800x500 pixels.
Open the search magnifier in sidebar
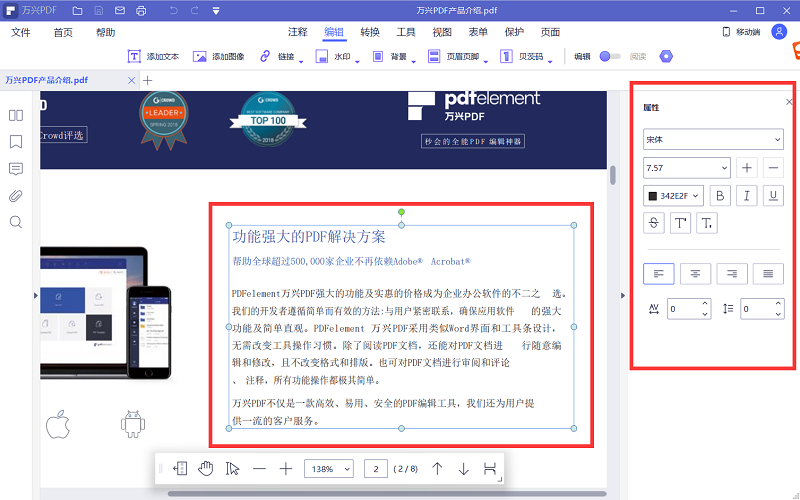pyautogui.click(x=16, y=221)
